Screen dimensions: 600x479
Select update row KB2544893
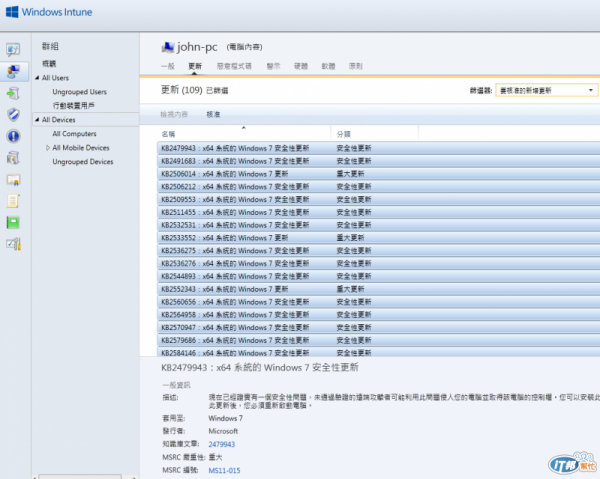click(378, 276)
